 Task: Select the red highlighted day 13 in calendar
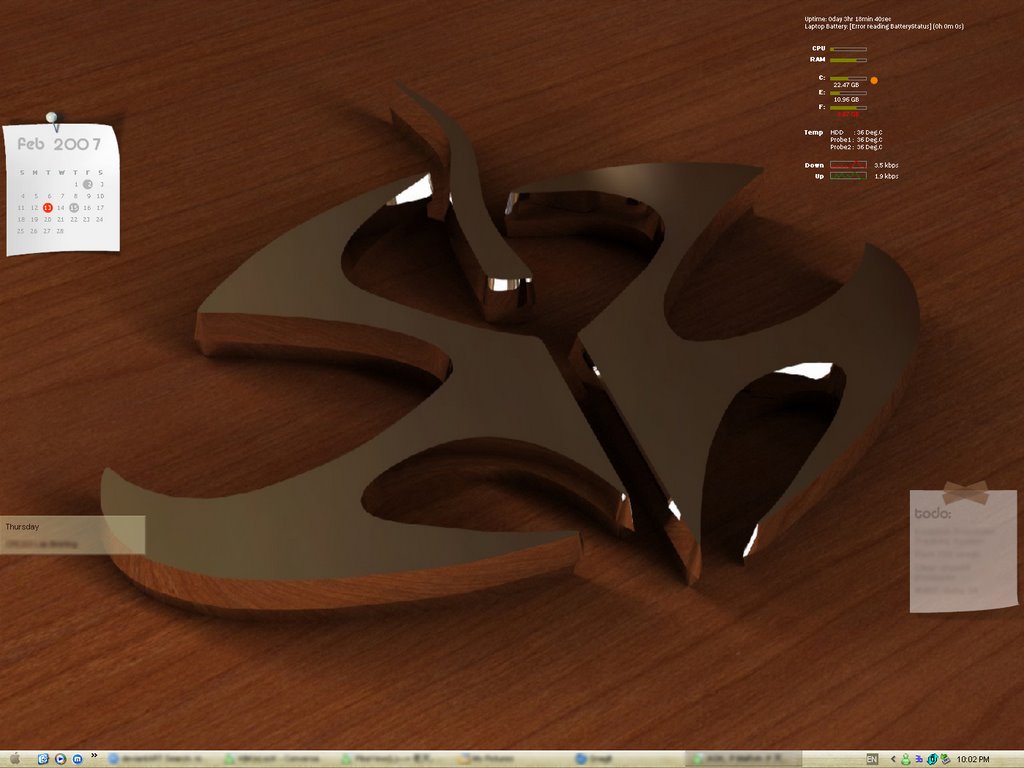48,208
